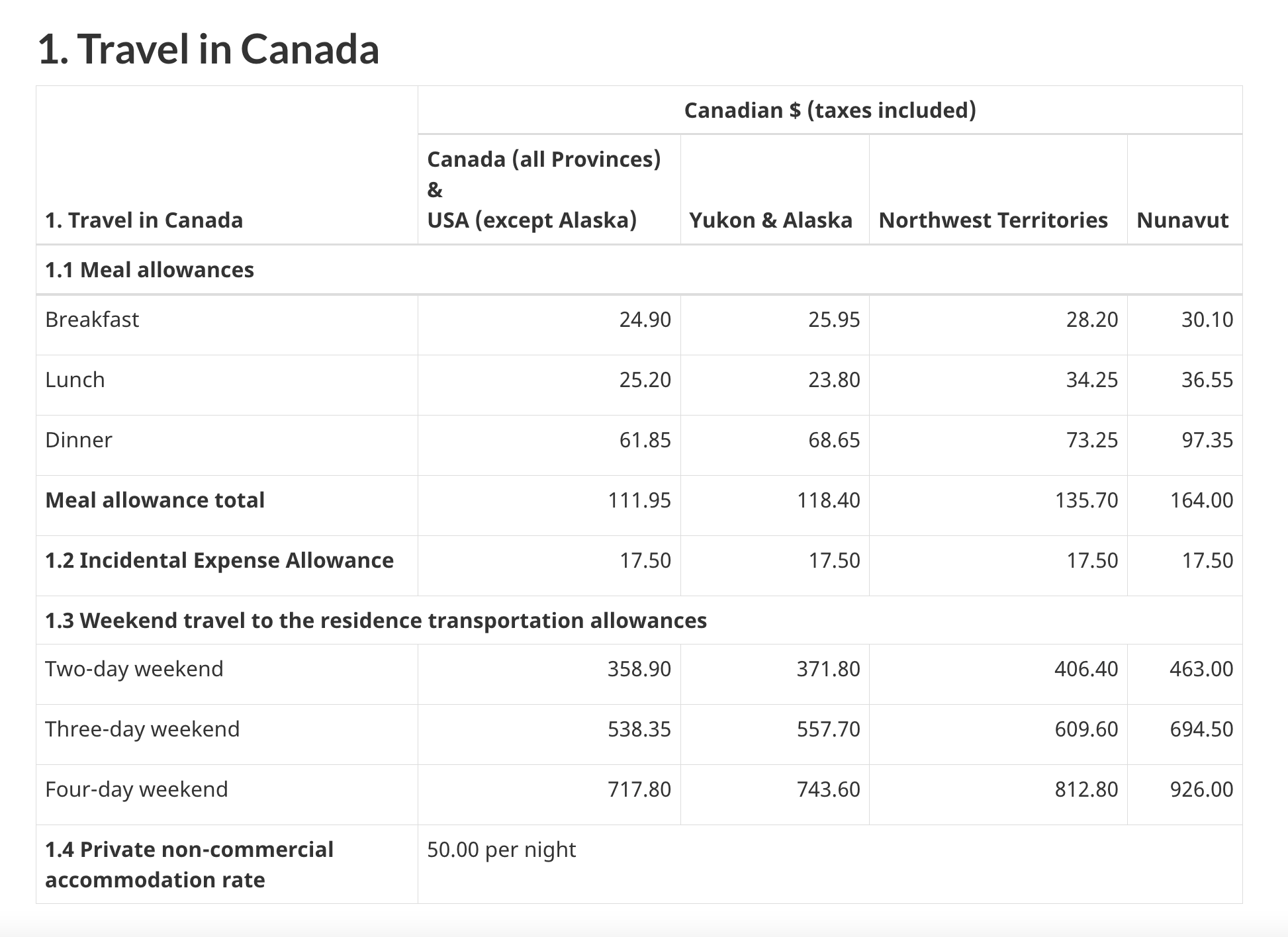
Task: Click the 'Nunavut' column header
Action: 1183,220
